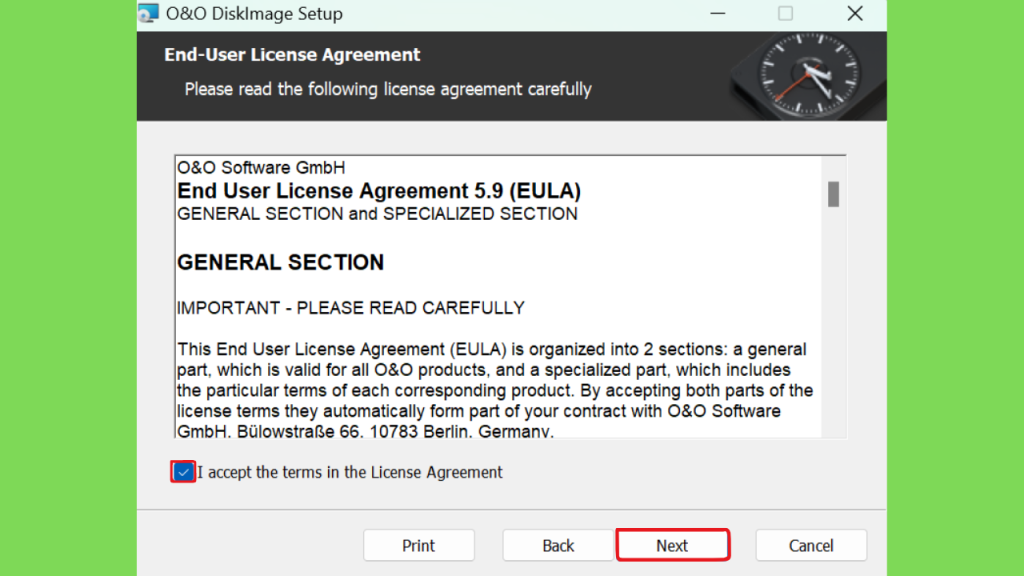Screen dimensions: 1024x576
Task: Proceed with the Next button
Action: point(673,545)
